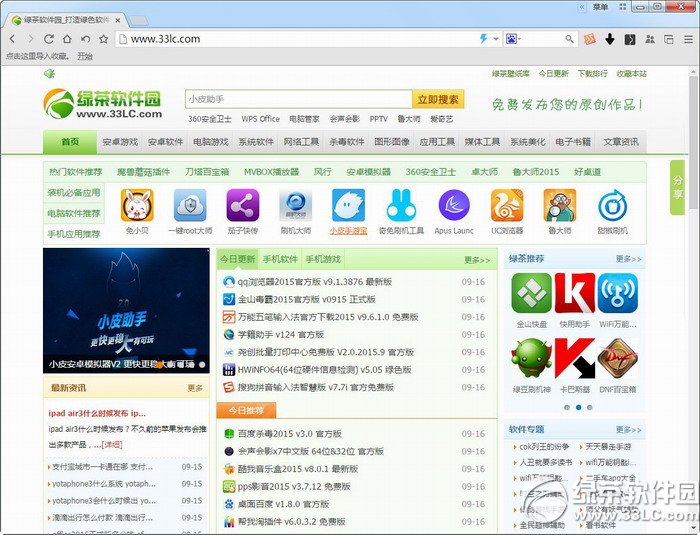Open ipad air3什么时候发布 news headline

coord(97,413)
